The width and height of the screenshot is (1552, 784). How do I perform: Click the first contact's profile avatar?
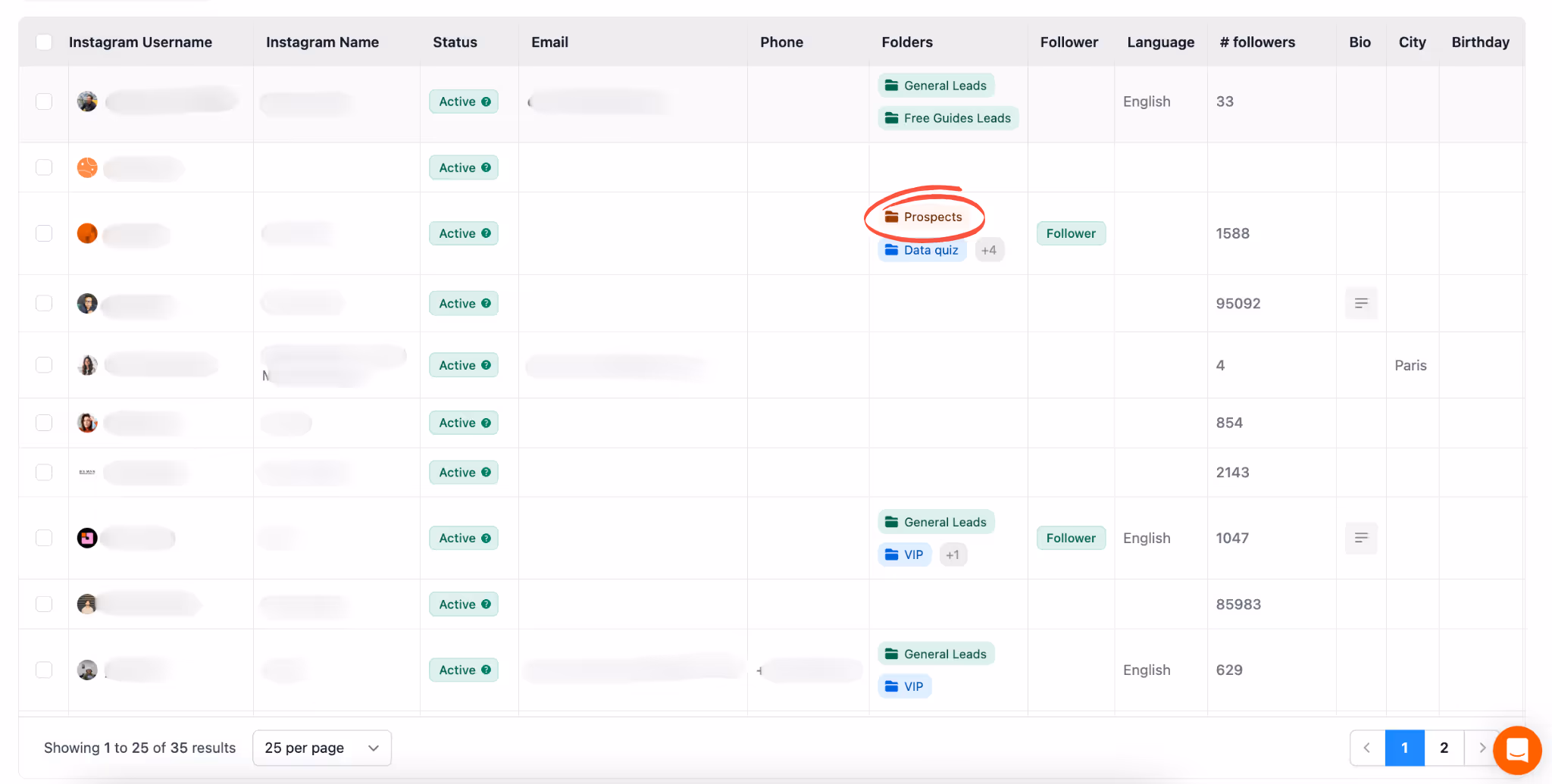point(86,101)
